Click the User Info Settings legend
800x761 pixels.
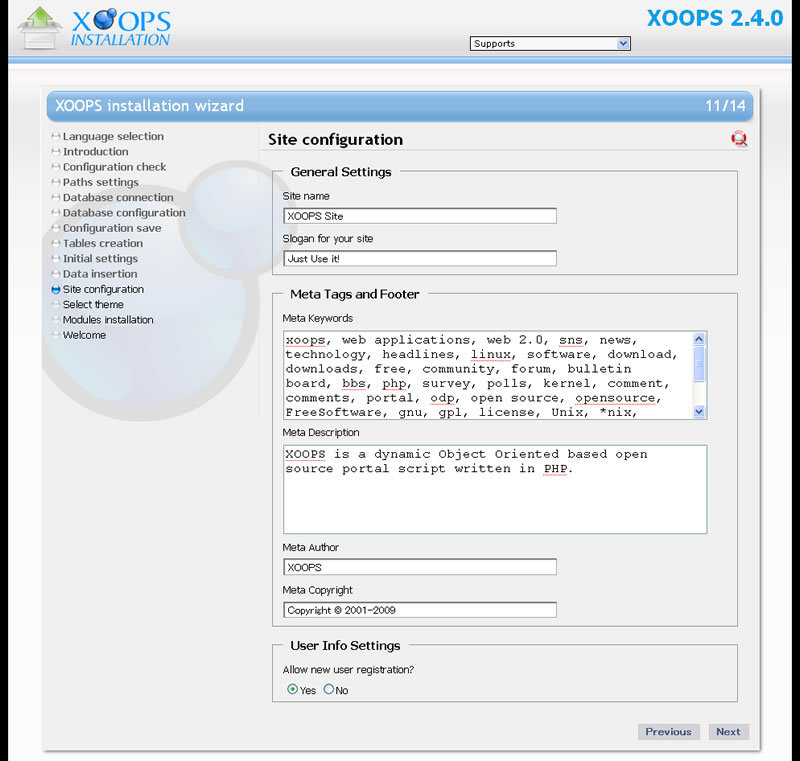coord(345,646)
